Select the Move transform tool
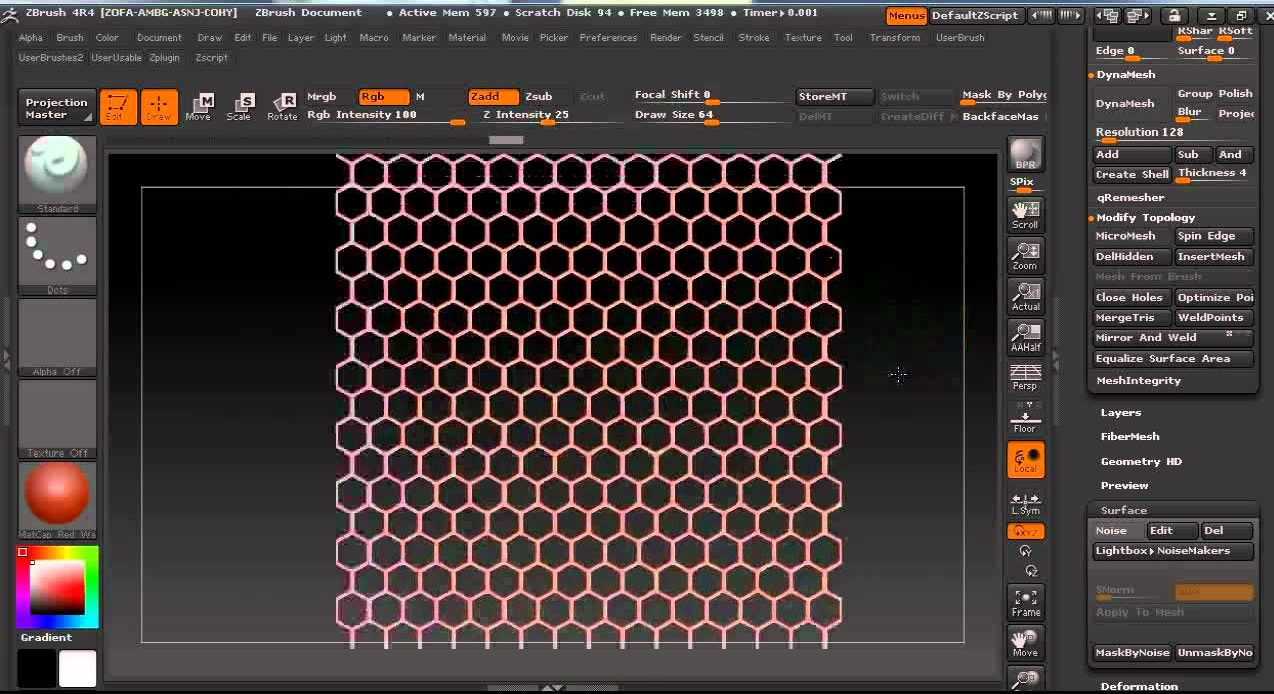The image size is (1274, 694). (x=198, y=107)
